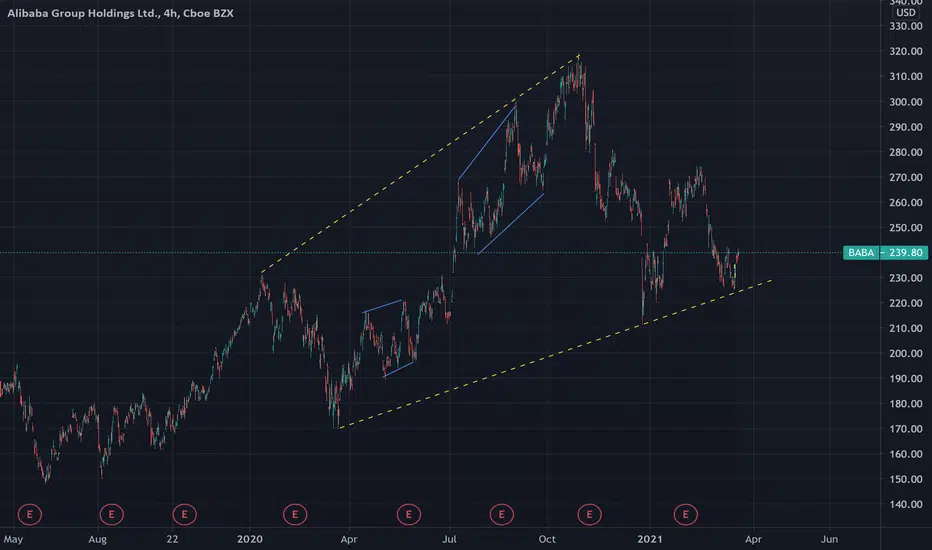The width and height of the screenshot is (932, 550).
Task: Click the 290.00 price axis label
Action: [906, 127]
